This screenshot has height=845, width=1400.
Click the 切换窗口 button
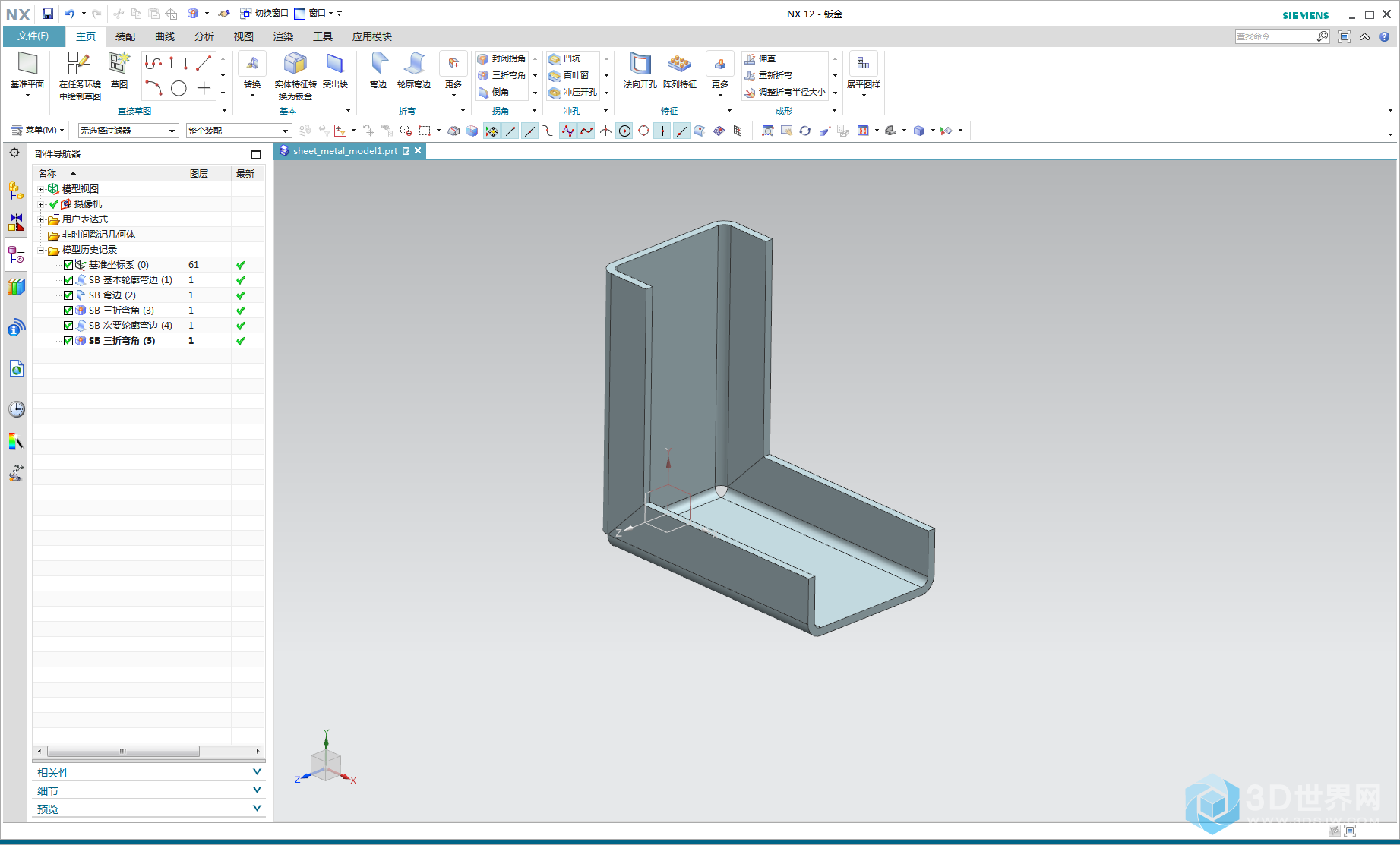tap(264, 14)
